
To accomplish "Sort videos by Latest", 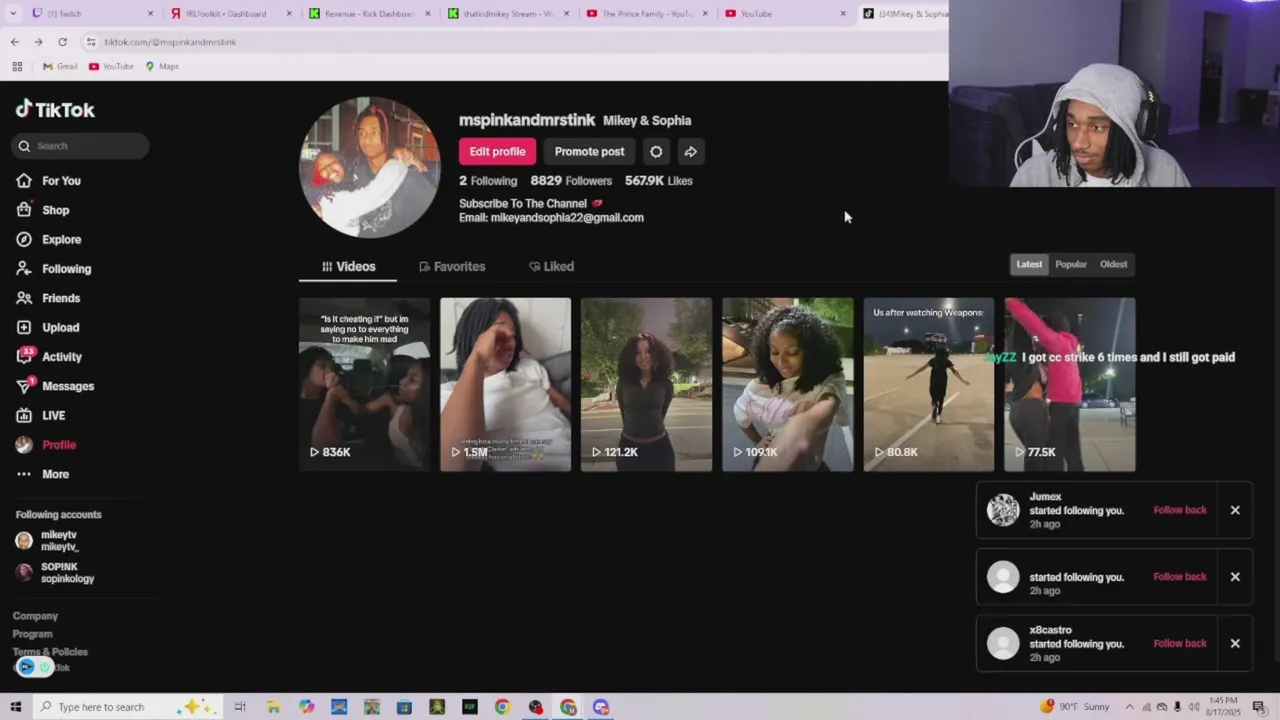I will (x=1029, y=265).
